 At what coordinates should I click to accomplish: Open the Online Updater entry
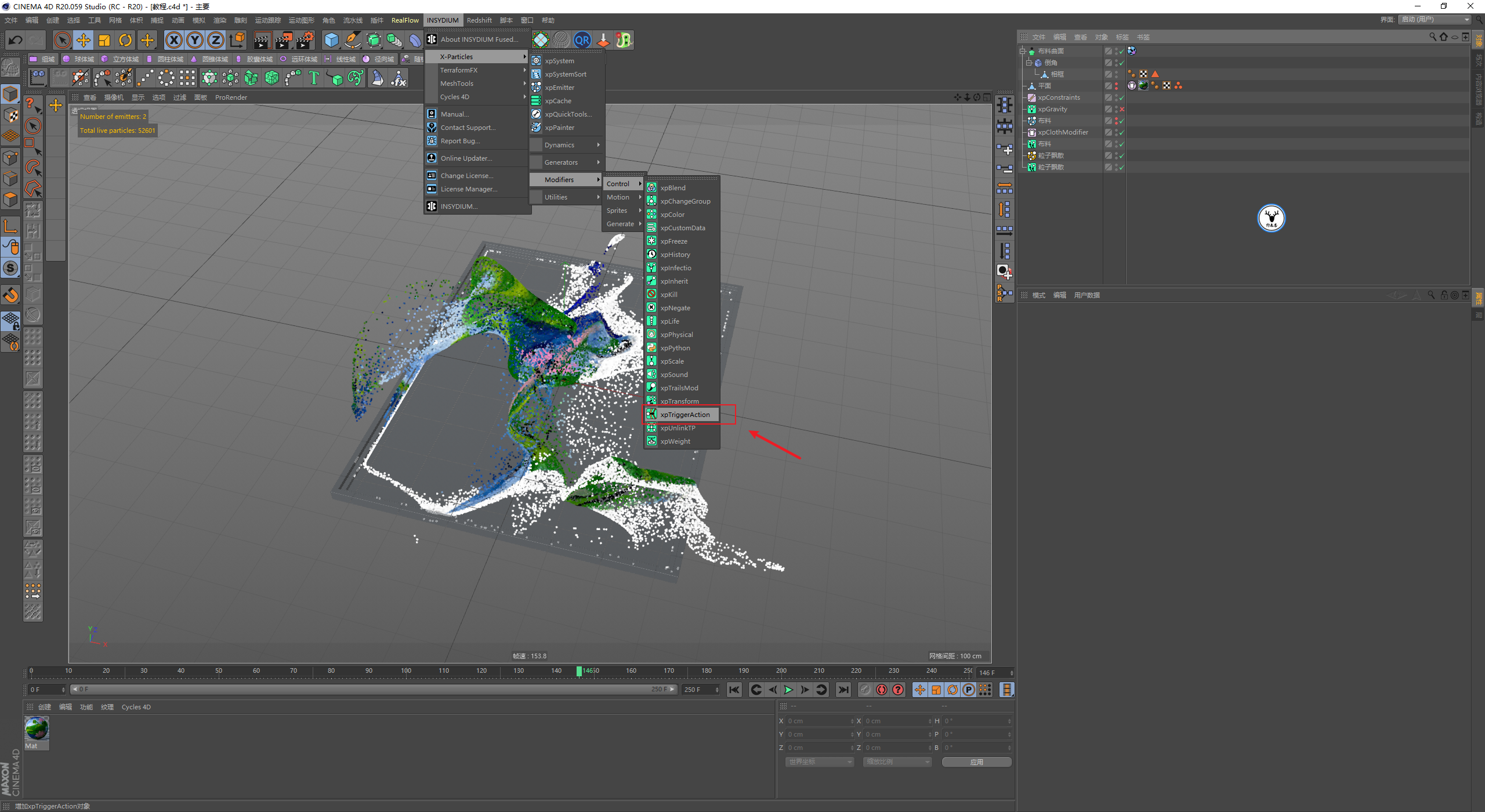coord(466,158)
